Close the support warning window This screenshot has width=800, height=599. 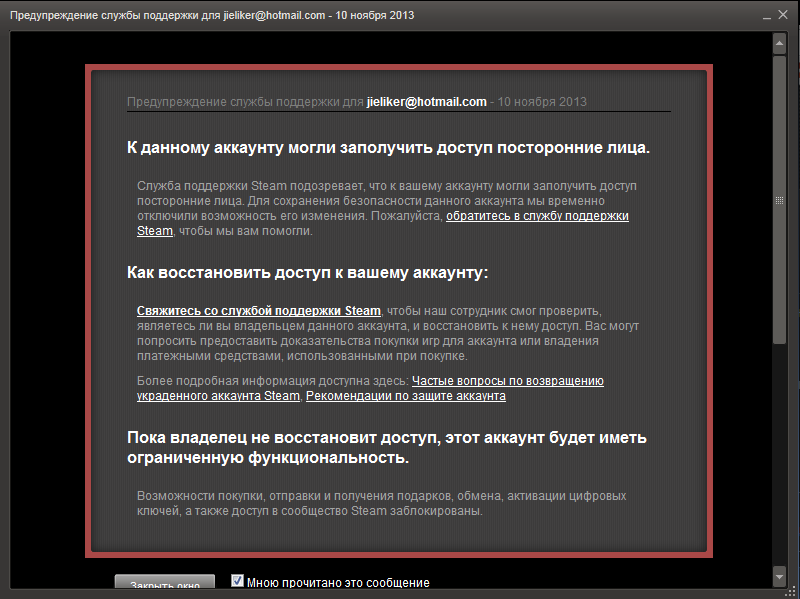(783, 15)
